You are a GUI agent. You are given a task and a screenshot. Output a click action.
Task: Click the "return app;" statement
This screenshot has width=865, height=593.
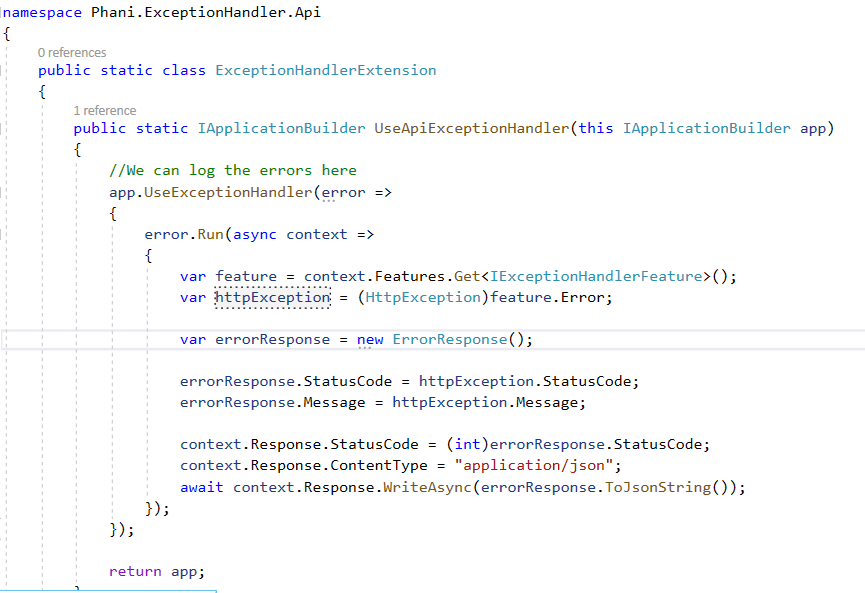156,571
